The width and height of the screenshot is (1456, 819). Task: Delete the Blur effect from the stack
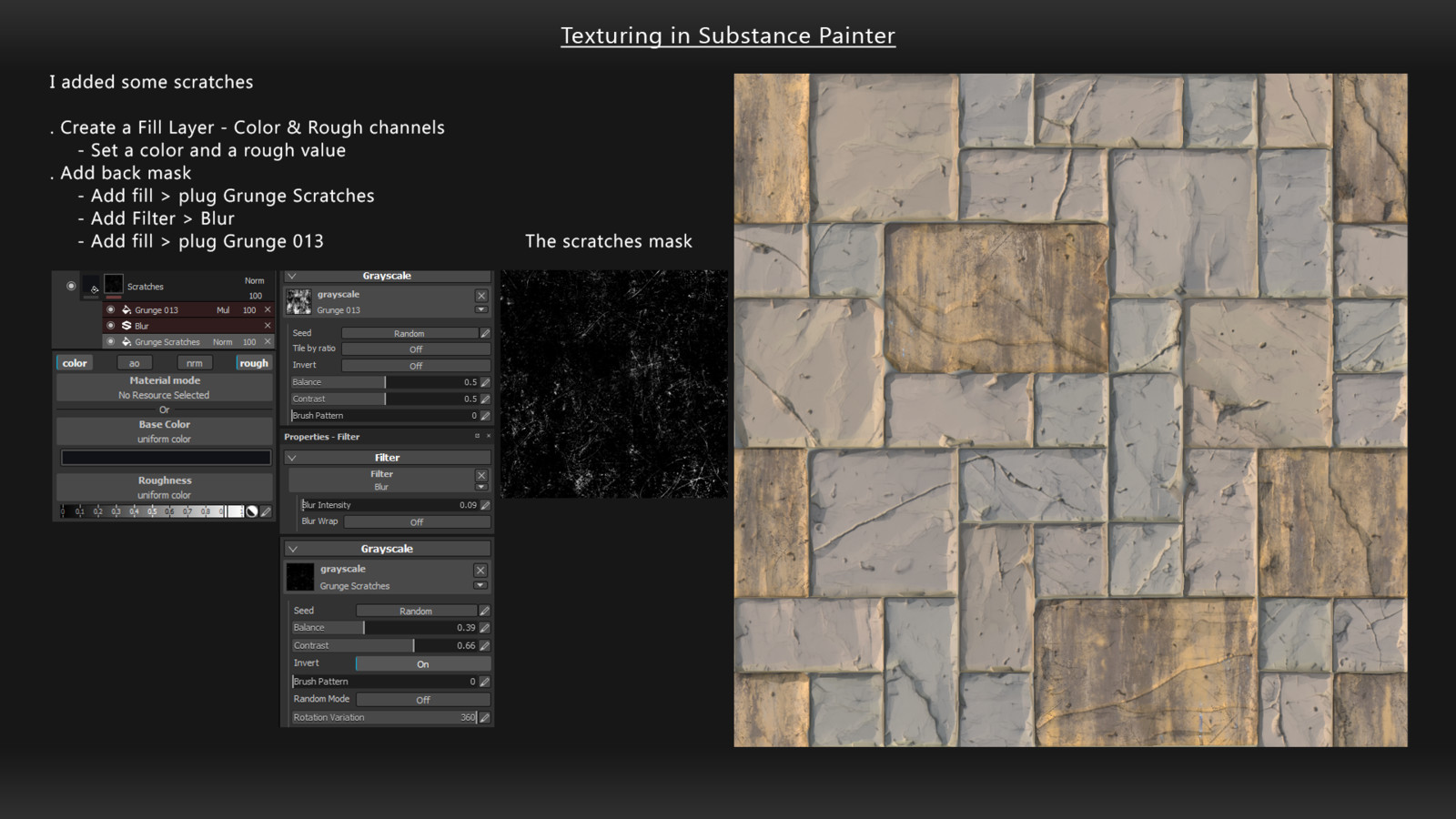pyautogui.click(x=268, y=325)
